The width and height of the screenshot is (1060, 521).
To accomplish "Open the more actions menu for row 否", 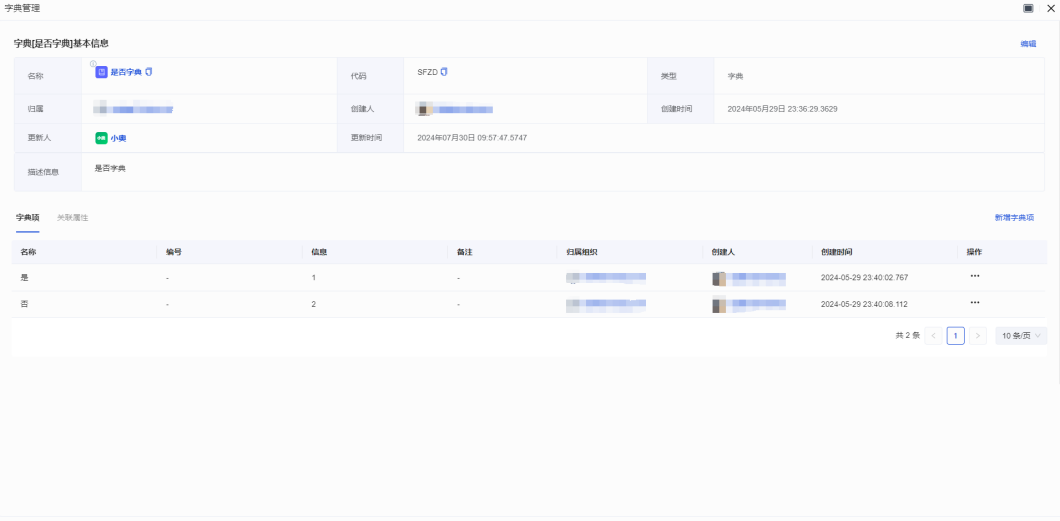I will point(975,303).
